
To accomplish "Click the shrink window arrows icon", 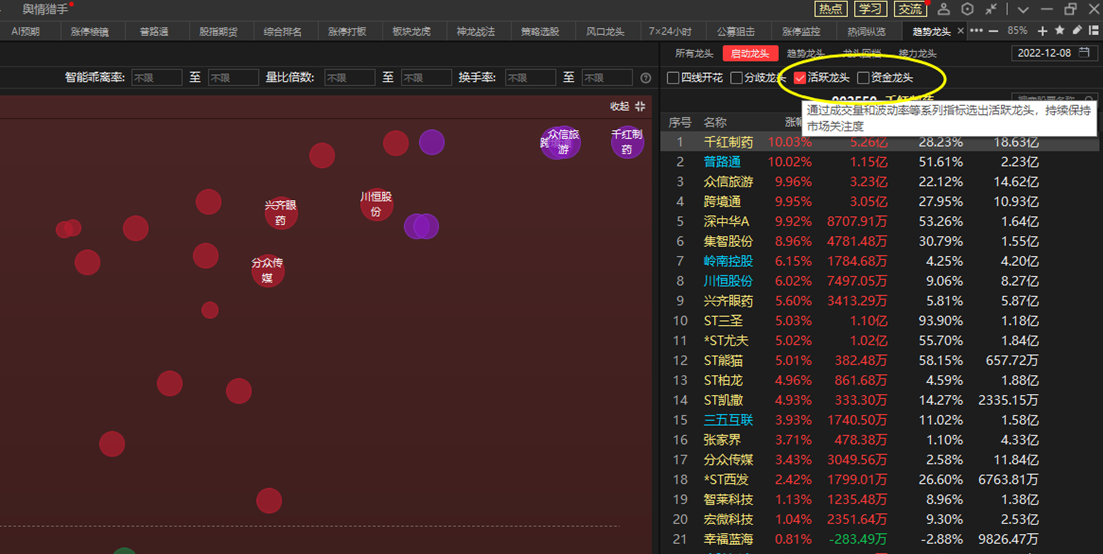I will 991,9.
